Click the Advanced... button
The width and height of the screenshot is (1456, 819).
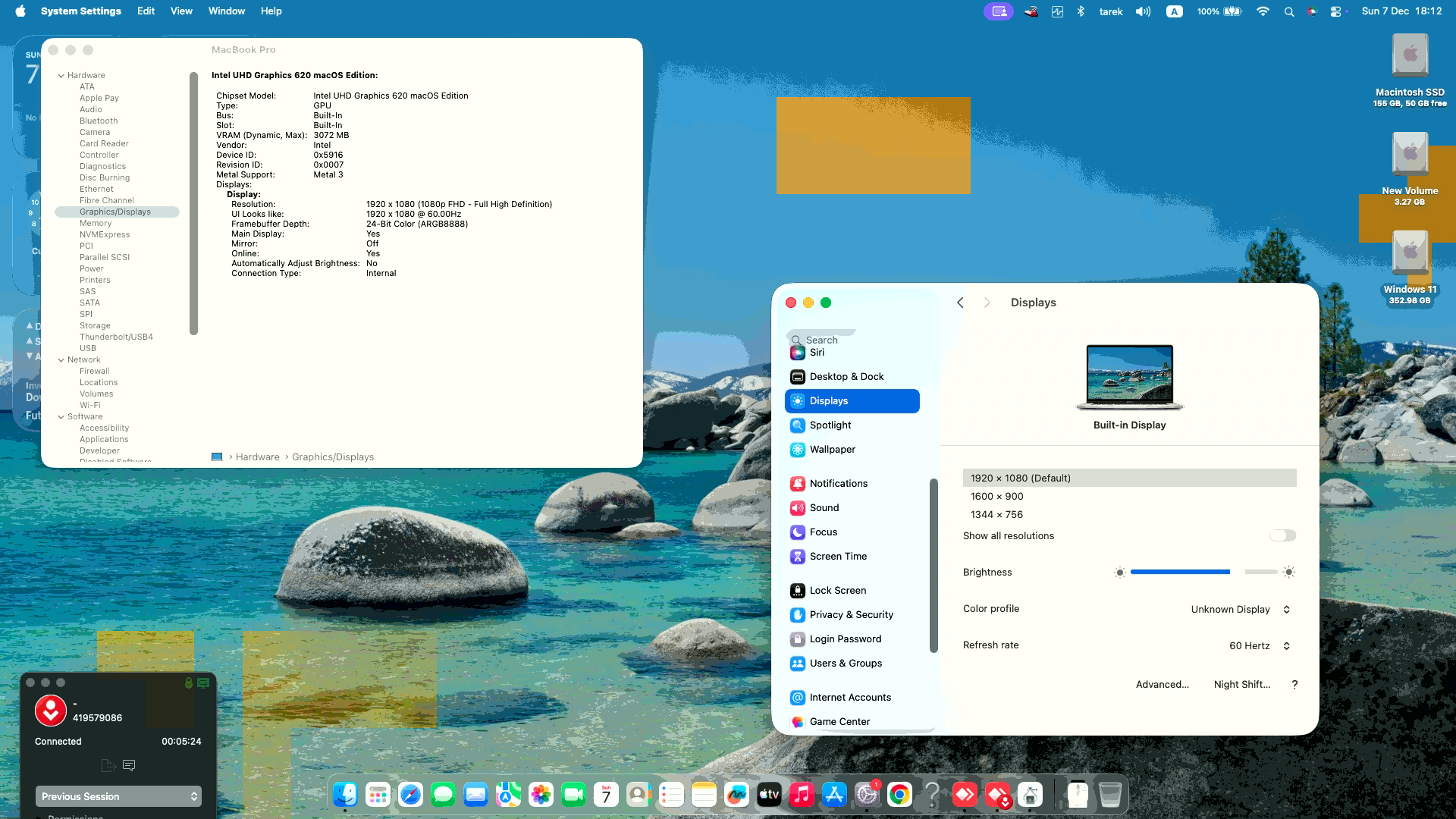click(x=1162, y=685)
